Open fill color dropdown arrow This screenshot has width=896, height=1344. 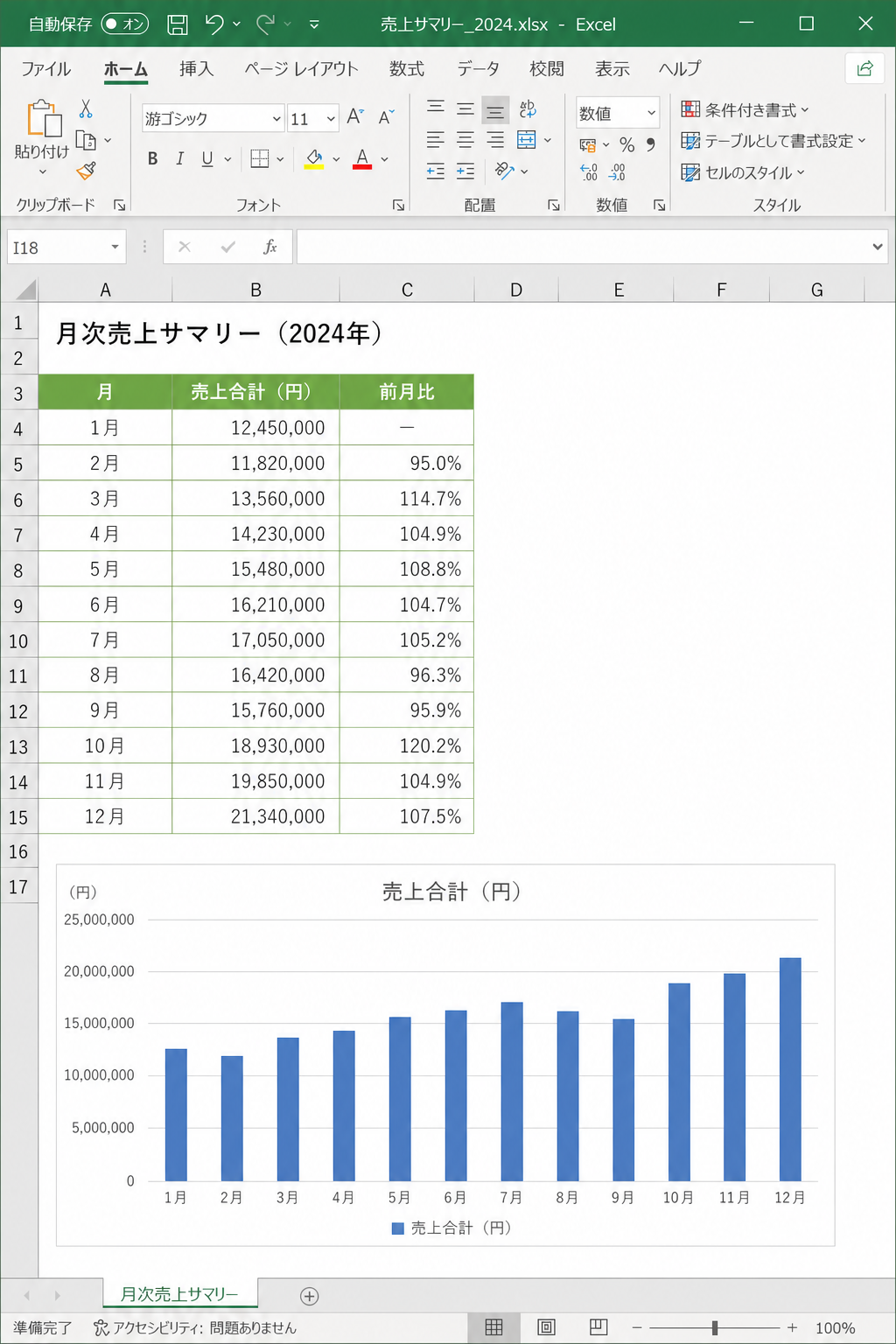(336, 159)
